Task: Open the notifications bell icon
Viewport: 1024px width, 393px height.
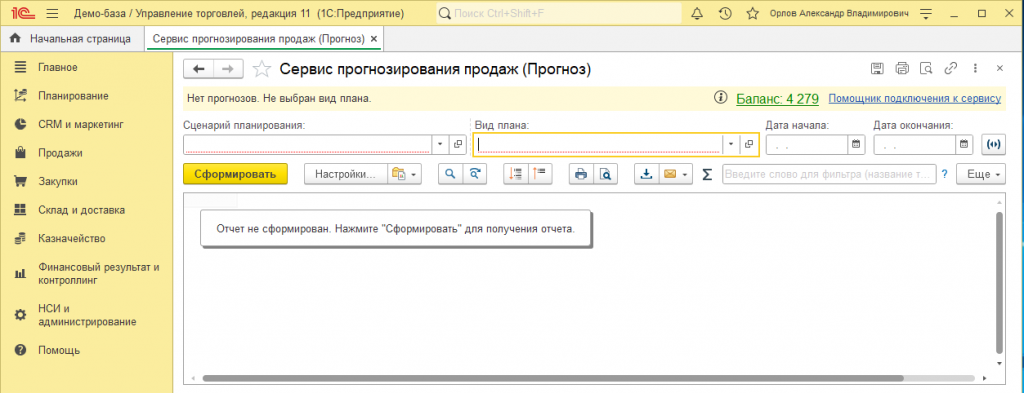Action: click(697, 13)
